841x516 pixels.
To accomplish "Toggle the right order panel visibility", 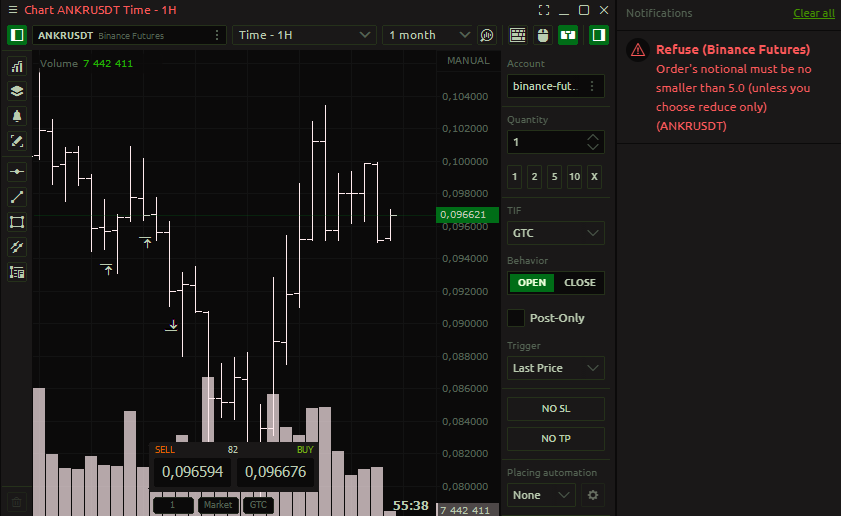I will pos(598,35).
